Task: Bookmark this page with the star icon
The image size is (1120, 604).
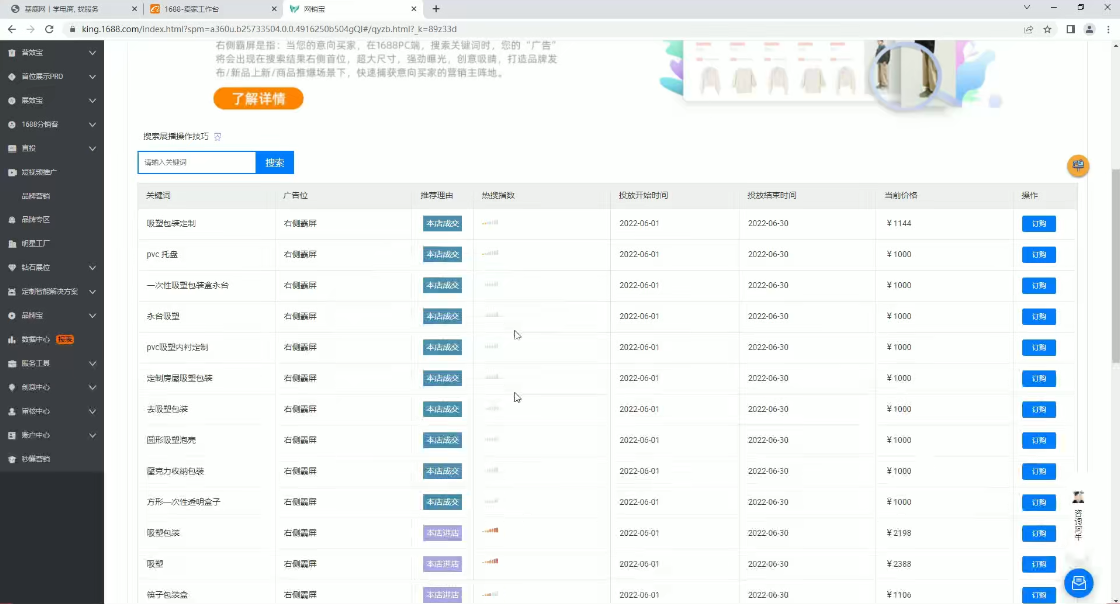Action: [1047, 29]
